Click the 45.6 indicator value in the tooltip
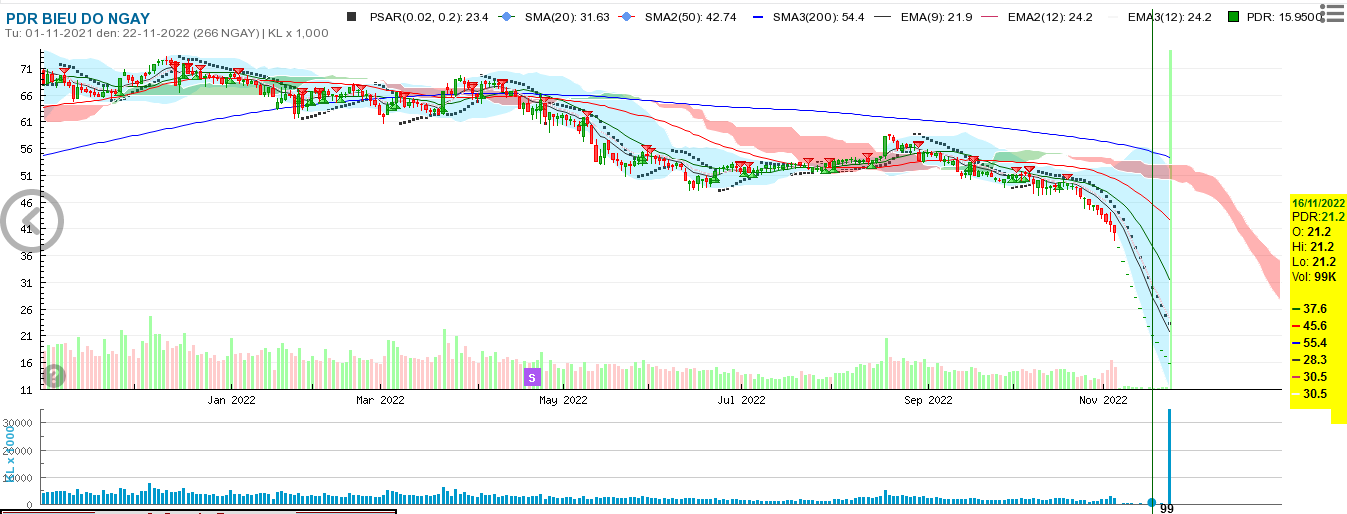The image size is (1347, 514). click(x=1314, y=326)
